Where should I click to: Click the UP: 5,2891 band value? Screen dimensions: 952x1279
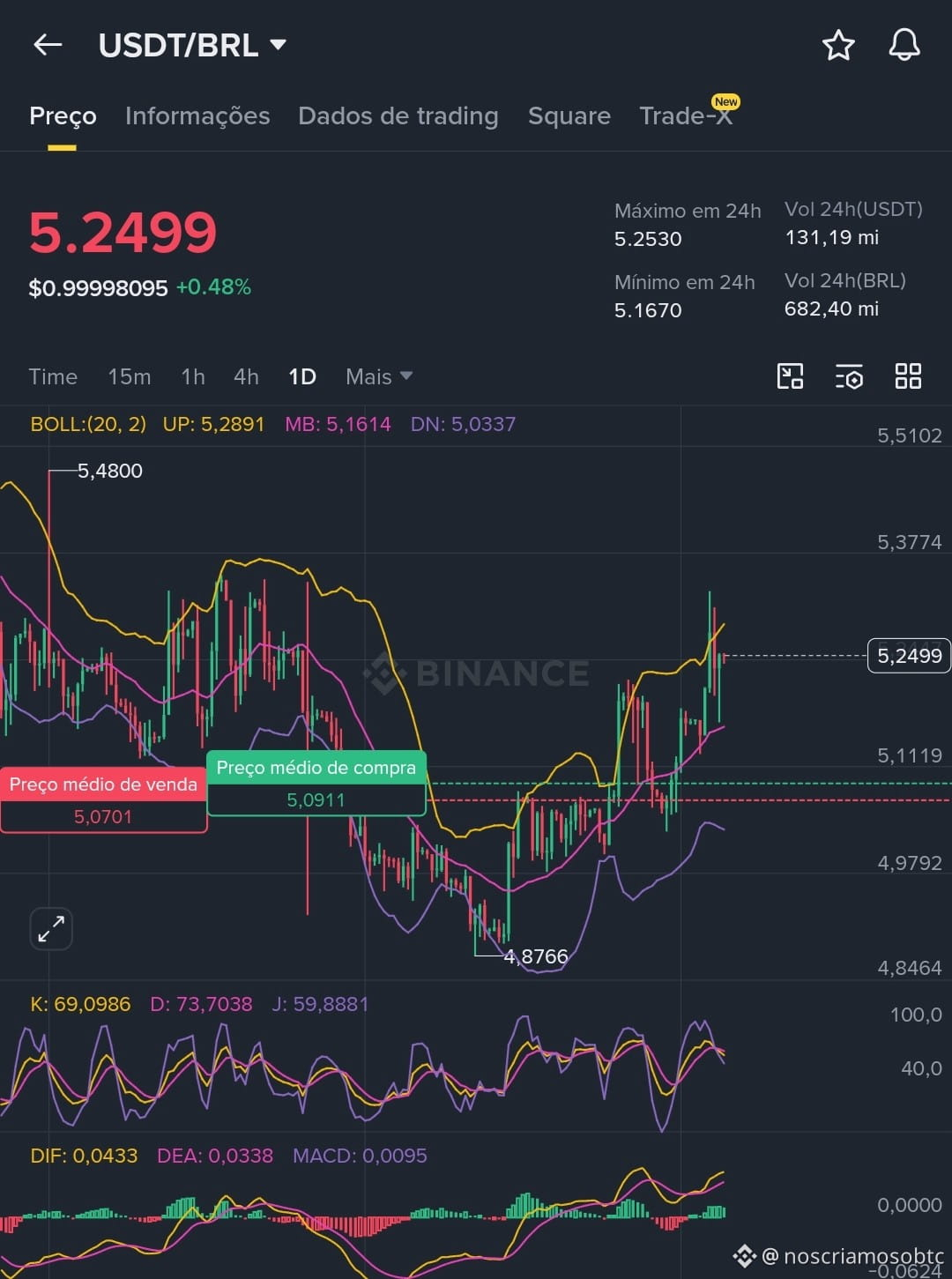coord(213,424)
